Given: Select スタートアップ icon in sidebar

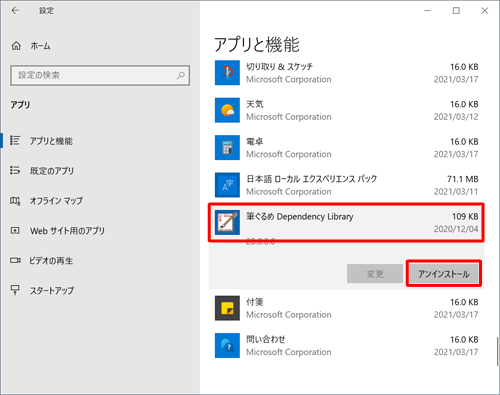Looking at the screenshot, I should coord(15,290).
